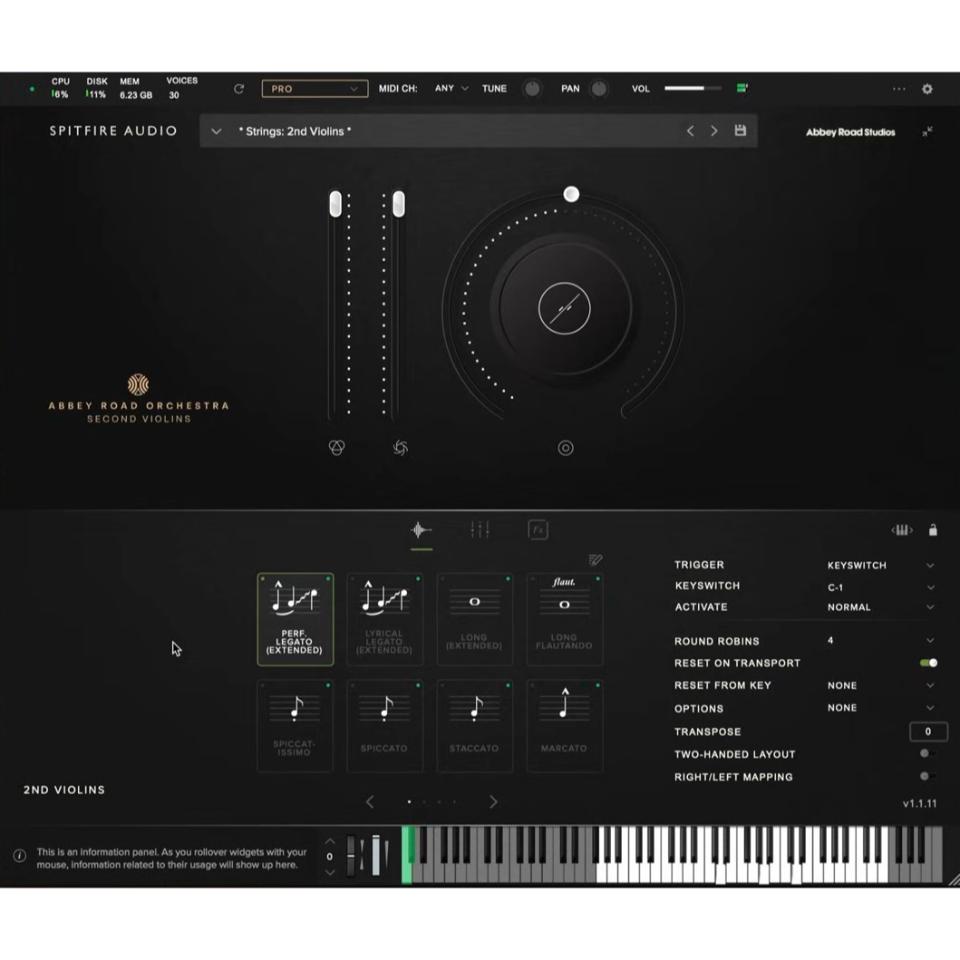
Task: Click the dynamics icon below right slider
Action: coord(400,448)
